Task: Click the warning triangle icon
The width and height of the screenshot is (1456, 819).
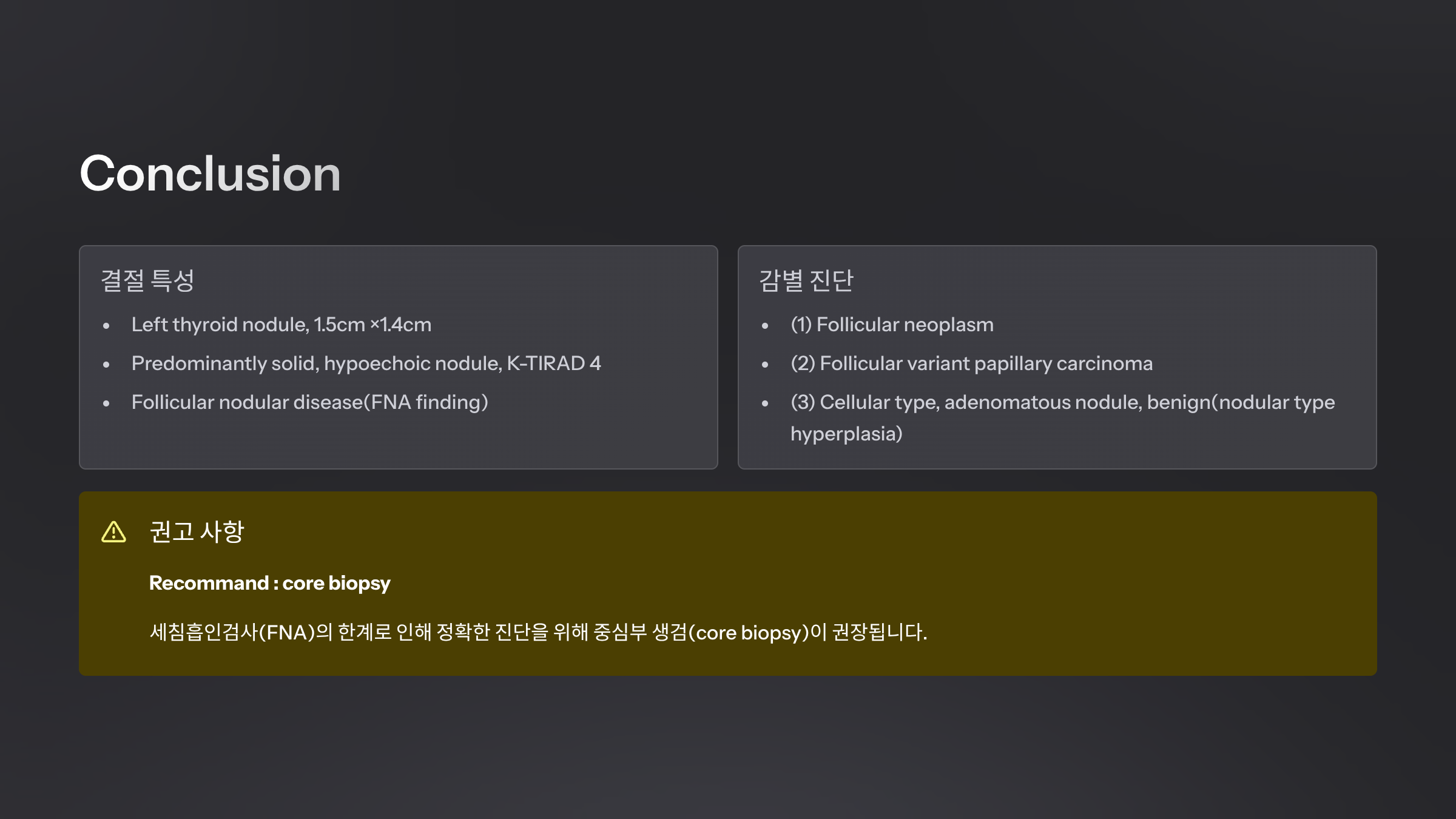Action: click(x=113, y=532)
